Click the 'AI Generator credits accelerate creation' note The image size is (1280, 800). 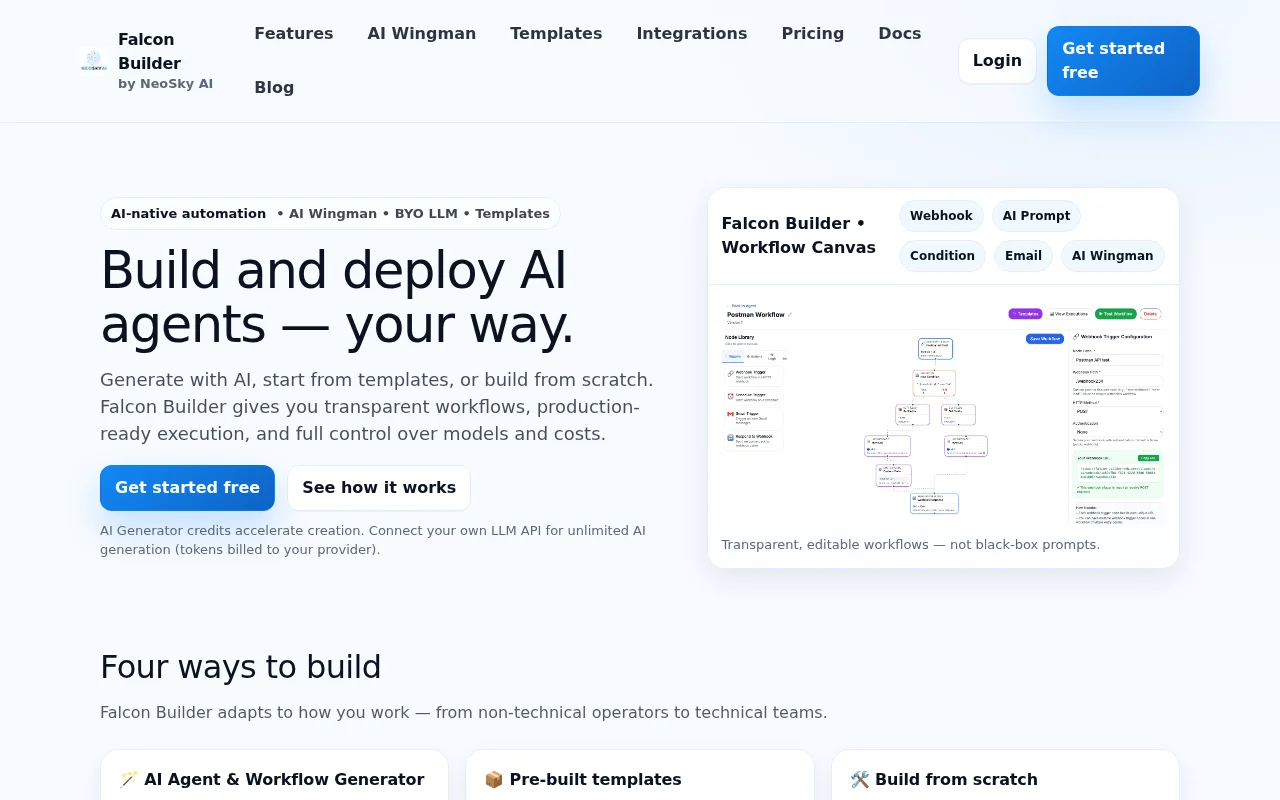pos(373,540)
